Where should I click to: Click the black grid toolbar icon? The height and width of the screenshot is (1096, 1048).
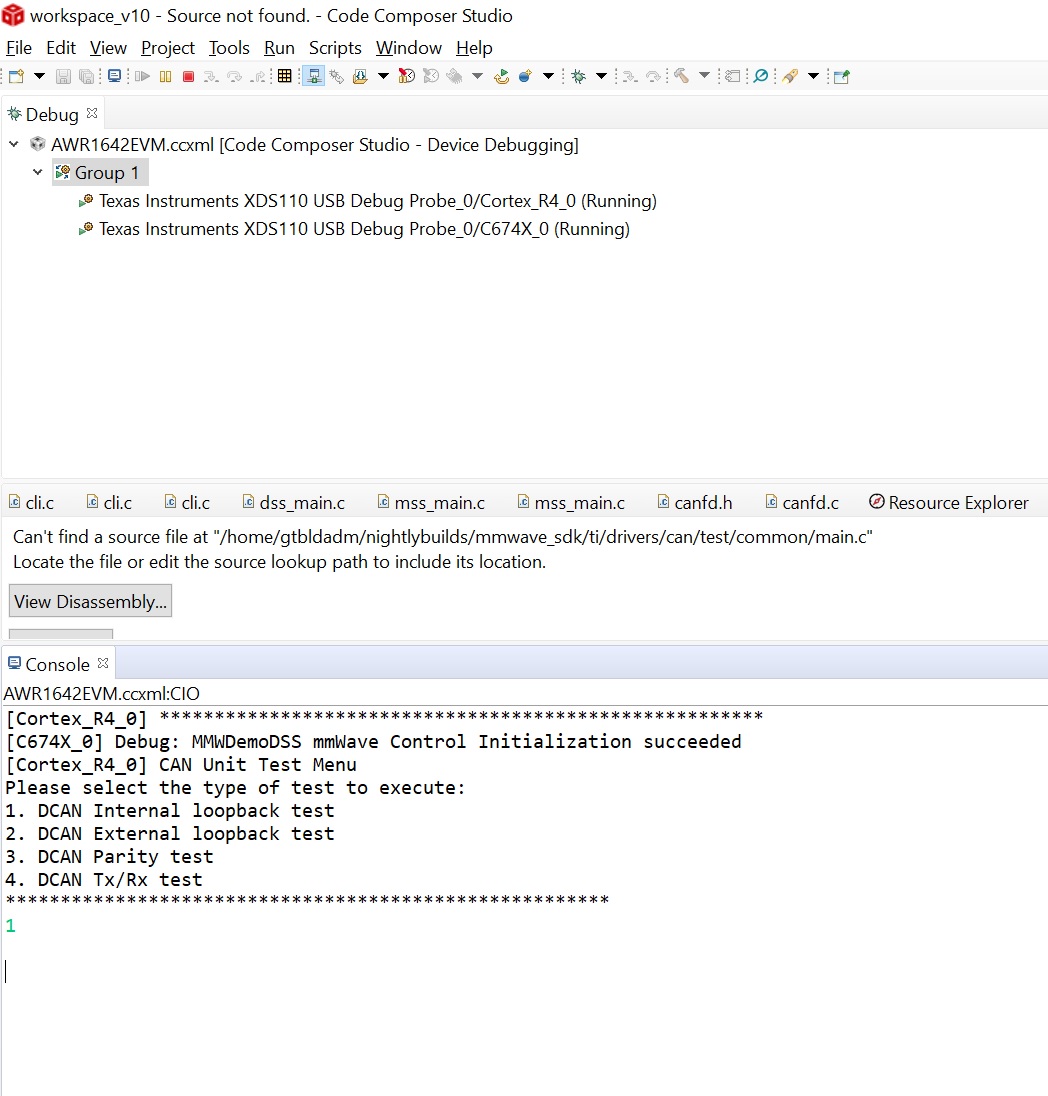[x=285, y=76]
